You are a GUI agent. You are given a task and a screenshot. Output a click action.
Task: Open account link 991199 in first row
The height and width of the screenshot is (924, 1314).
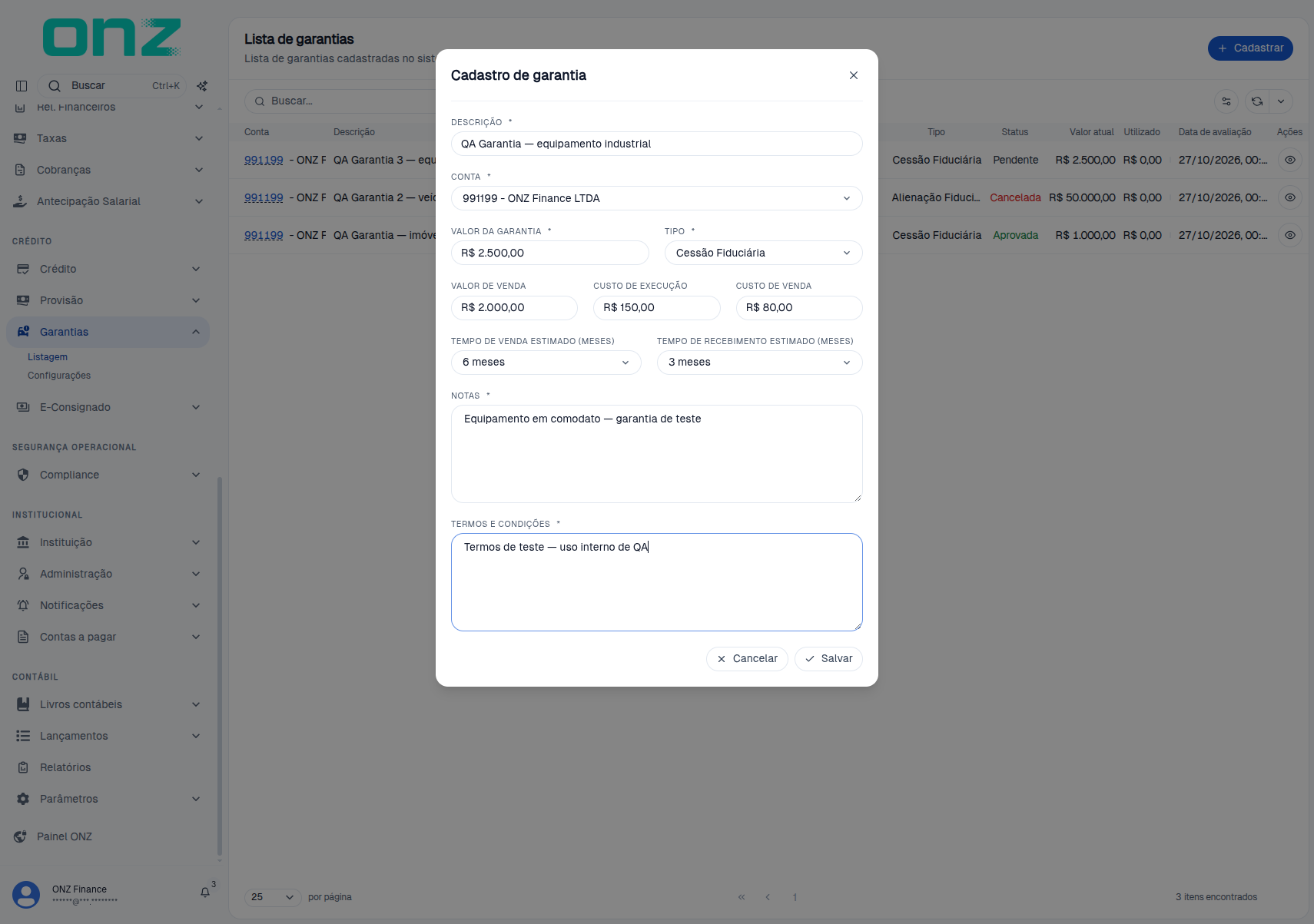pos(264,160)
